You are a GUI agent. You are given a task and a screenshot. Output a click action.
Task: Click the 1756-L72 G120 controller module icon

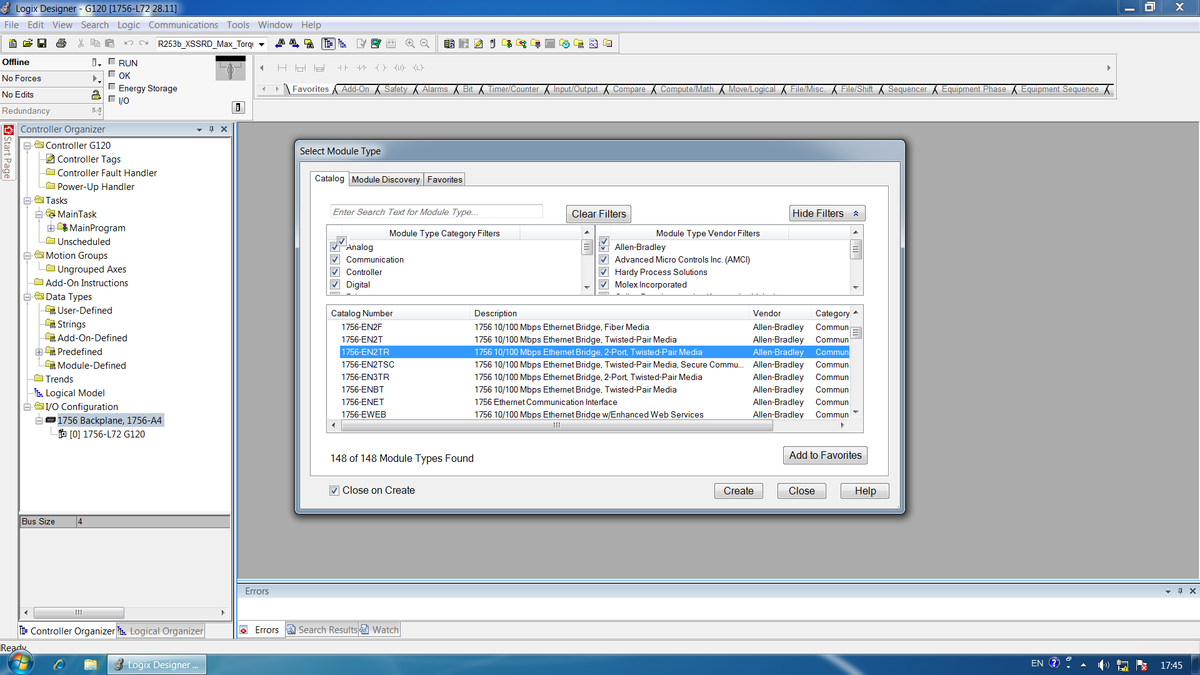(62, 434)
